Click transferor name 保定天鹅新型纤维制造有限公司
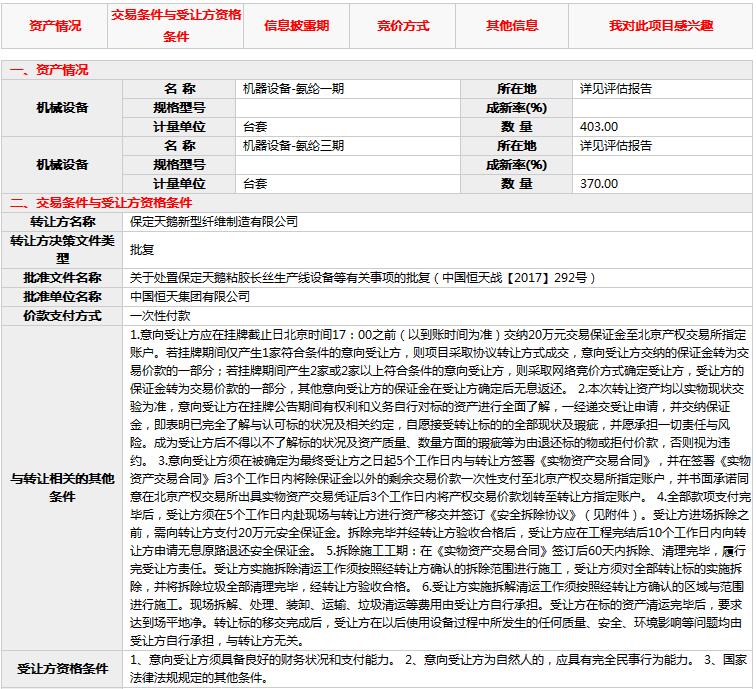Image resolution: width=756 pixels, height=689 pixels. (x=214, y=221)
